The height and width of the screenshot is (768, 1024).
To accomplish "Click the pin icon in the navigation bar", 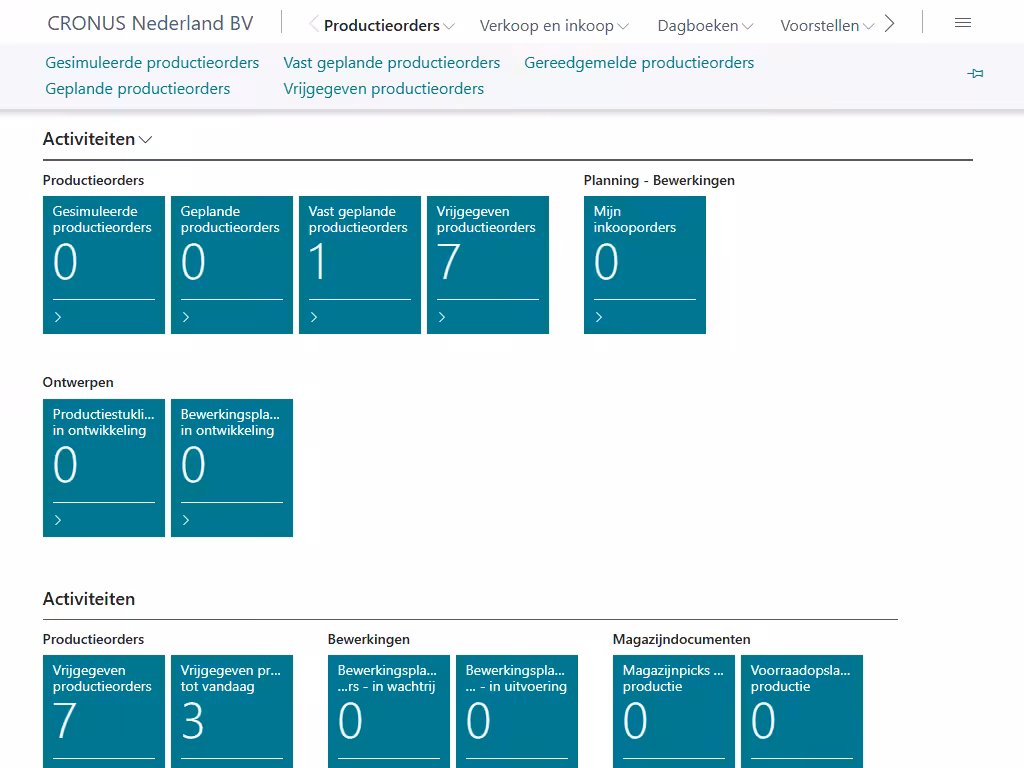I will 975,74.
